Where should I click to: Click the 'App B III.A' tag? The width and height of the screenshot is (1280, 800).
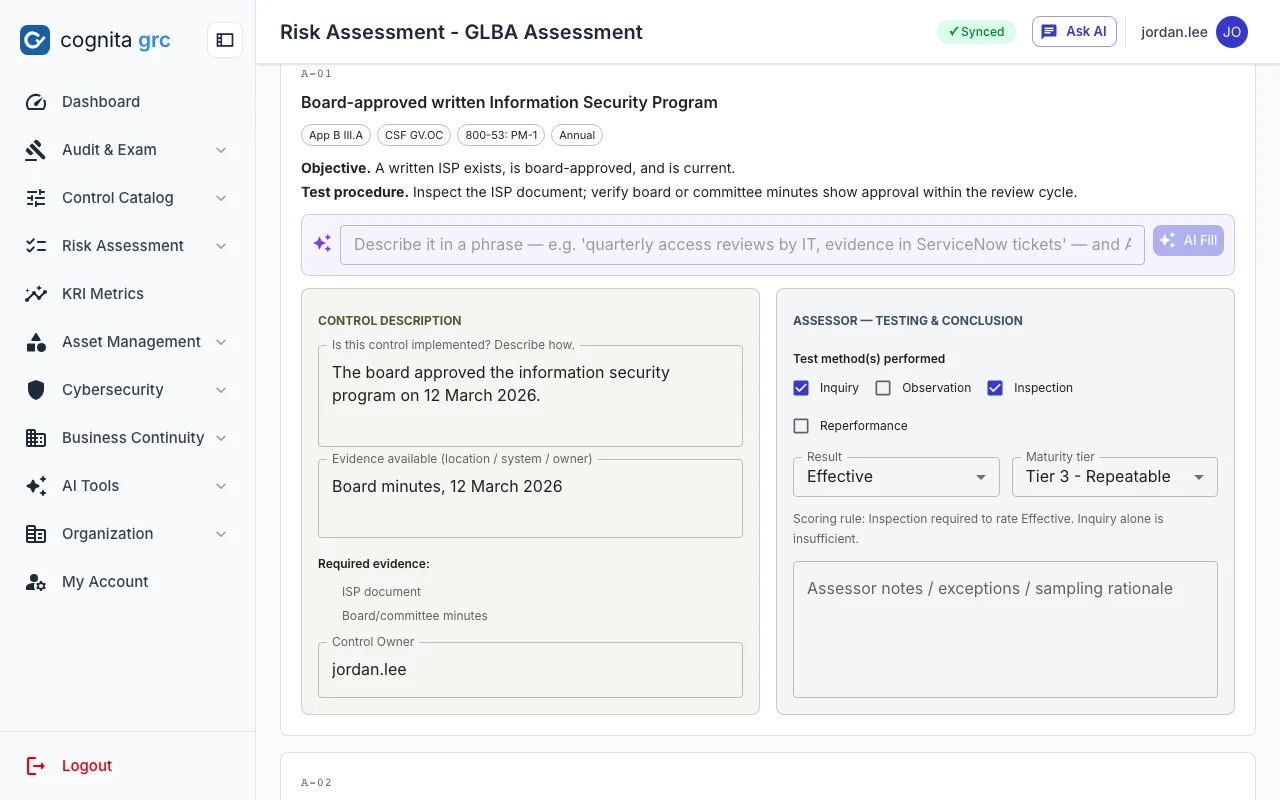click(336, 135)
